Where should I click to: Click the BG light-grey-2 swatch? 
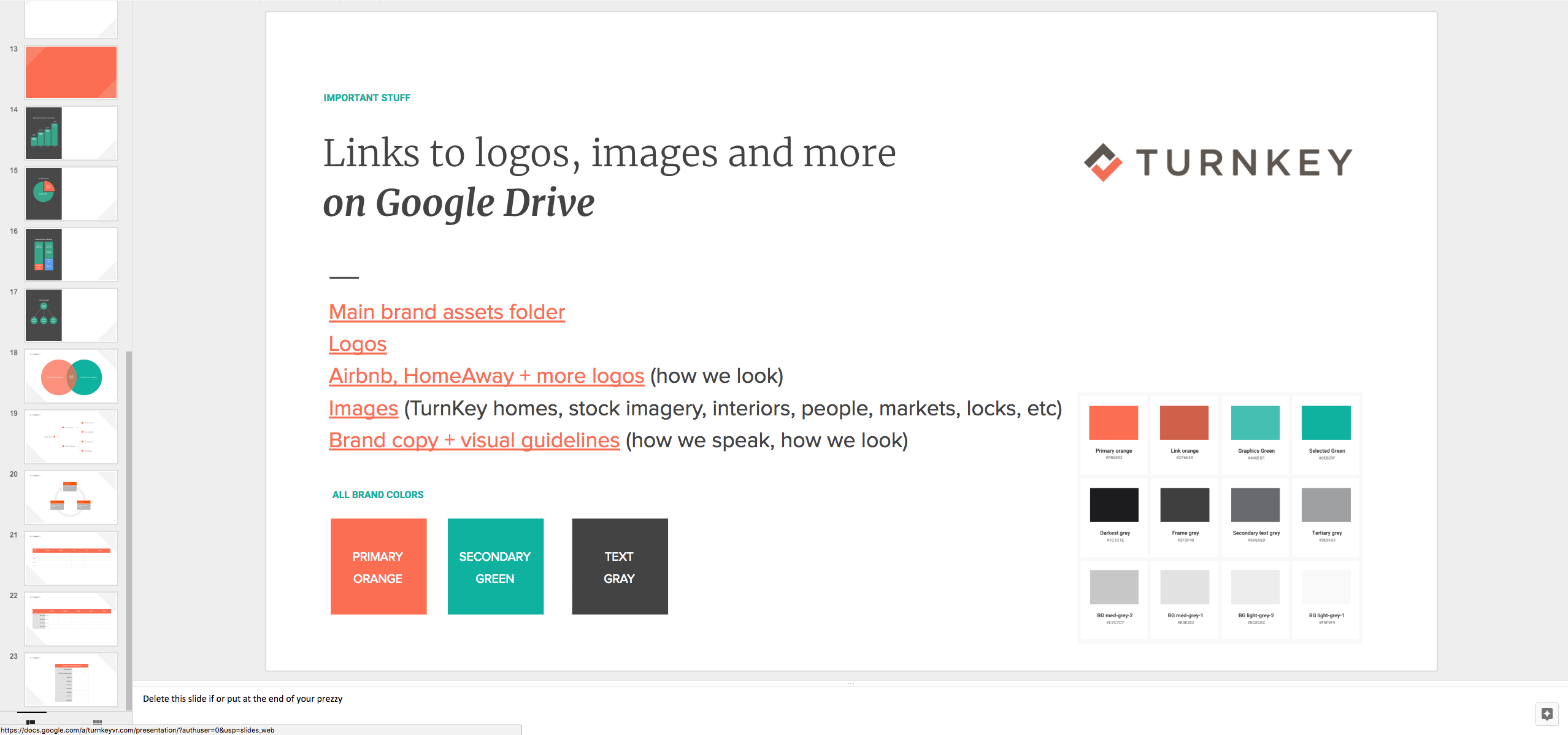click(1255, 587)
